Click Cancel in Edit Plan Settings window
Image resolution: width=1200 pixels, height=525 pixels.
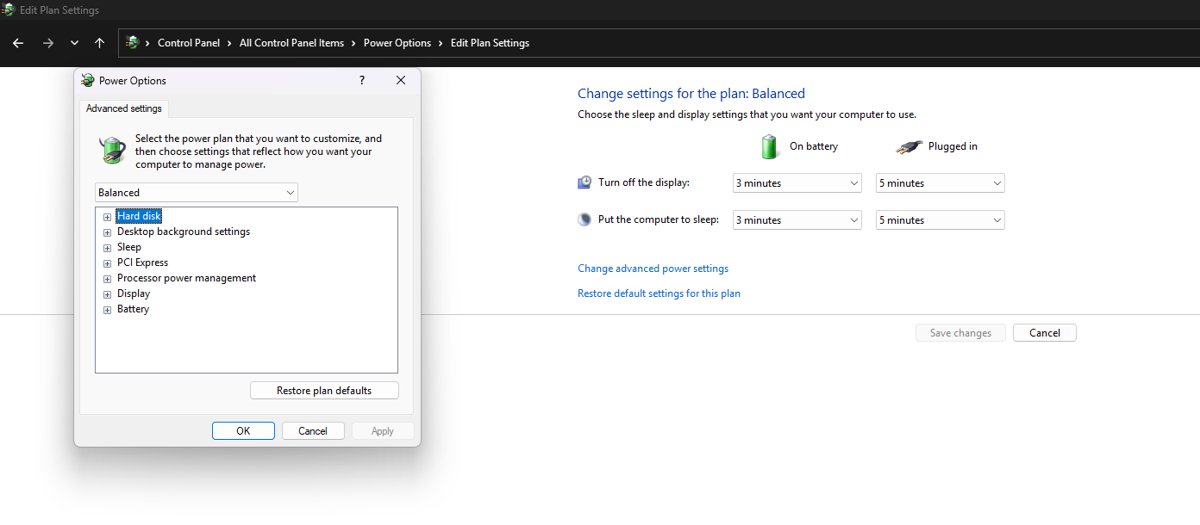pyautogui.click(x=1045, y=333)
